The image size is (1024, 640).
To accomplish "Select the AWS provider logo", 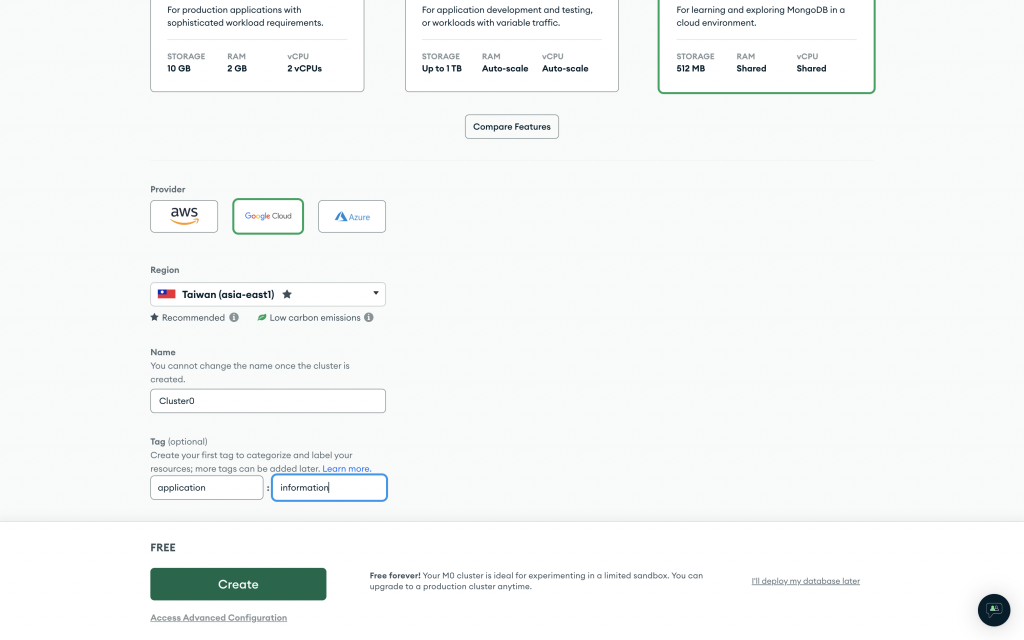I will click(x=184, y=216).
